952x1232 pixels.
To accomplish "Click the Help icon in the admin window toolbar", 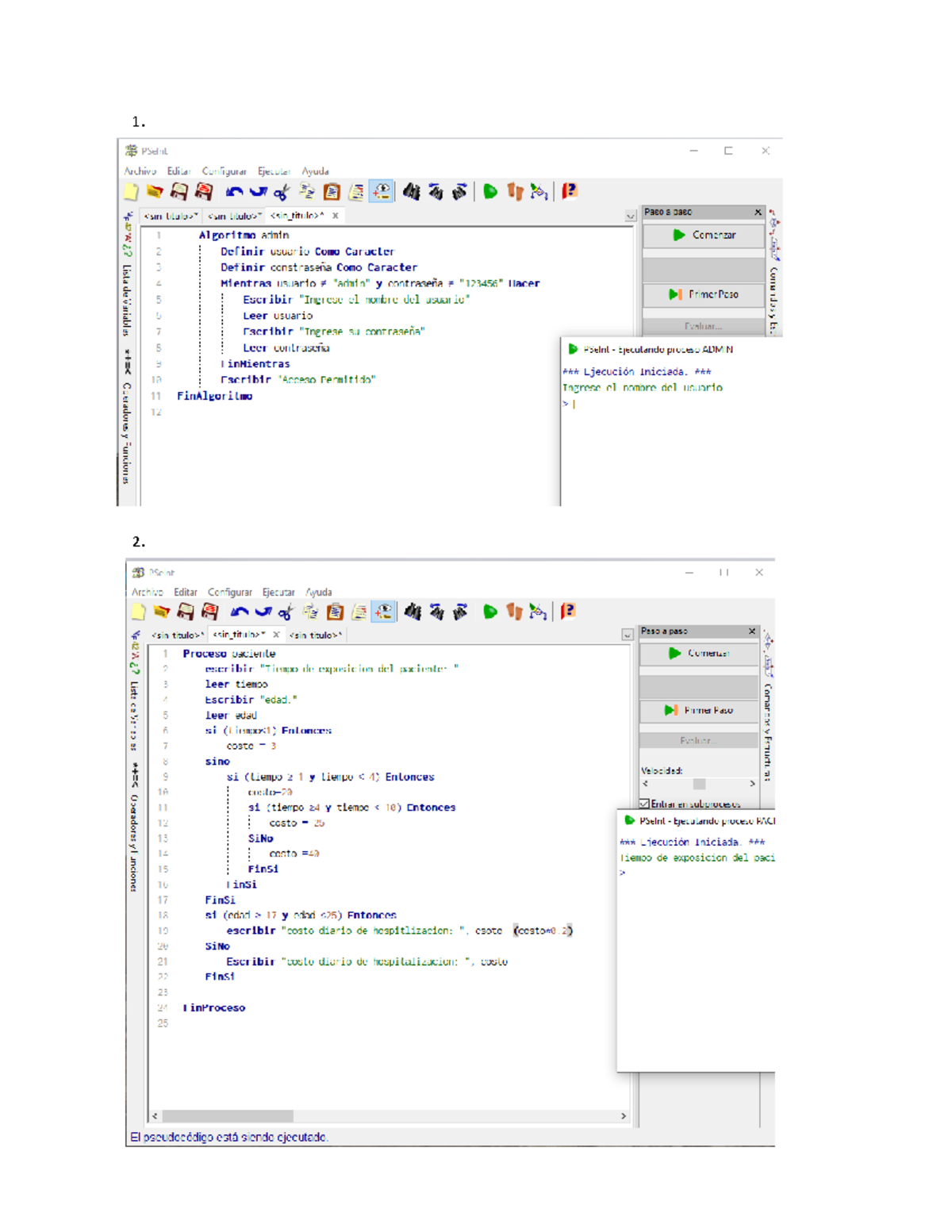I will 569,191.
